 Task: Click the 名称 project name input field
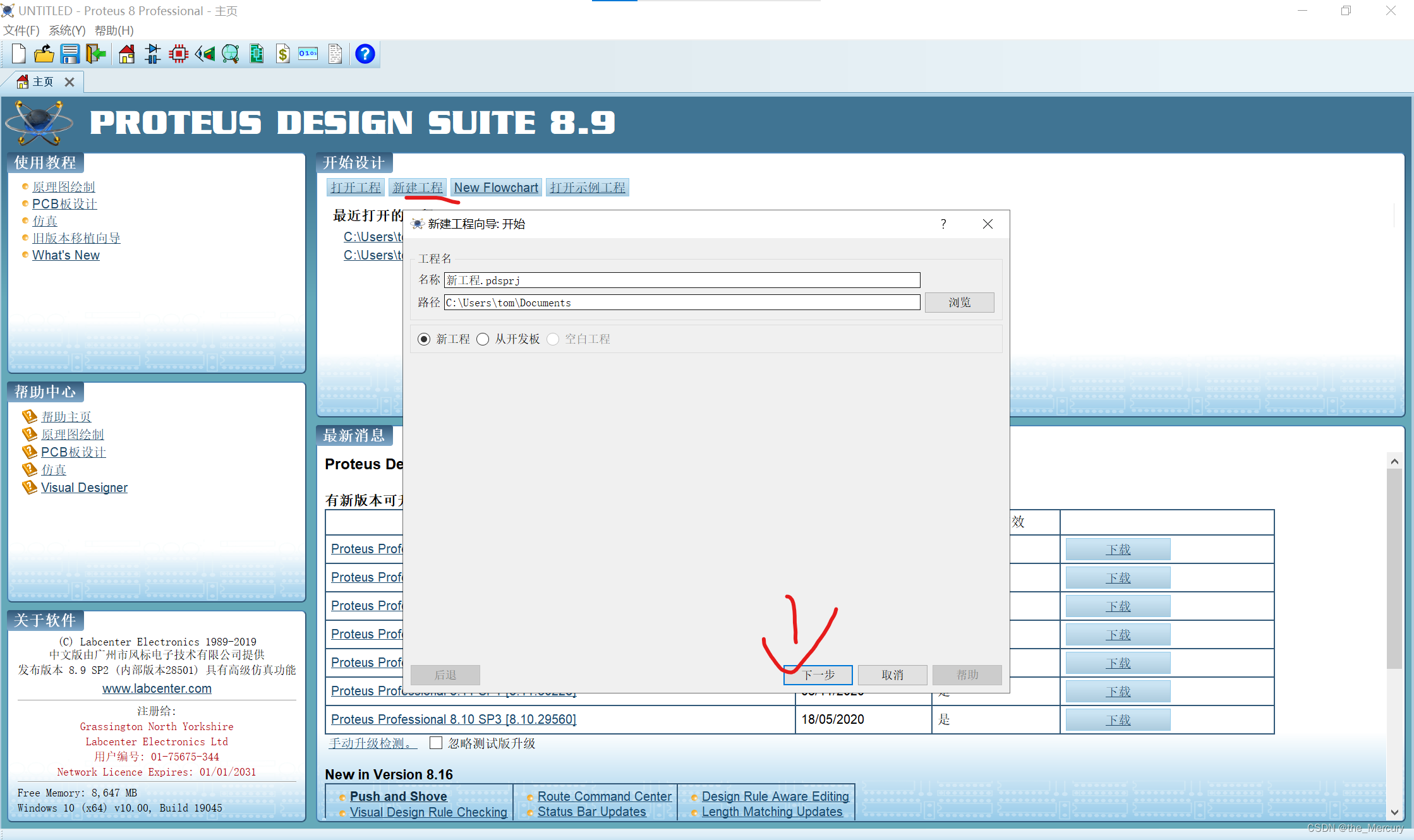click(x=682, y=280)
